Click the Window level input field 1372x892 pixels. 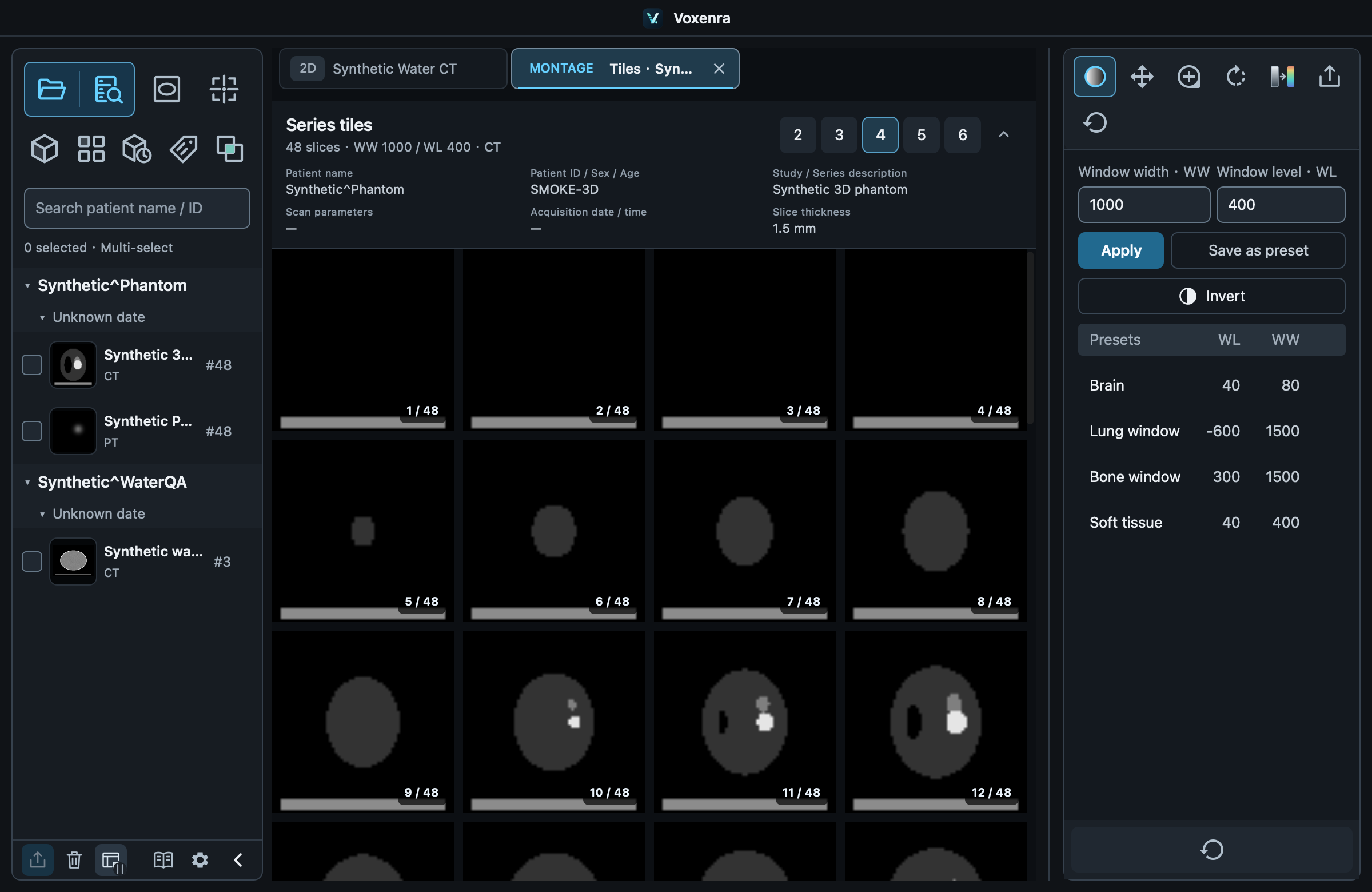point(1281,205)
